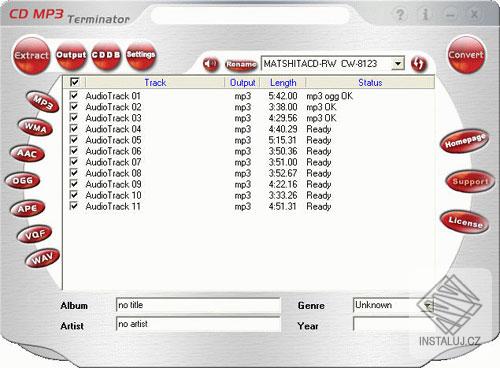The width and height of the screenshot is (500, 368).
Task: Uncheck AudioTrack 08 checkbox
Action: pos(74,173)
